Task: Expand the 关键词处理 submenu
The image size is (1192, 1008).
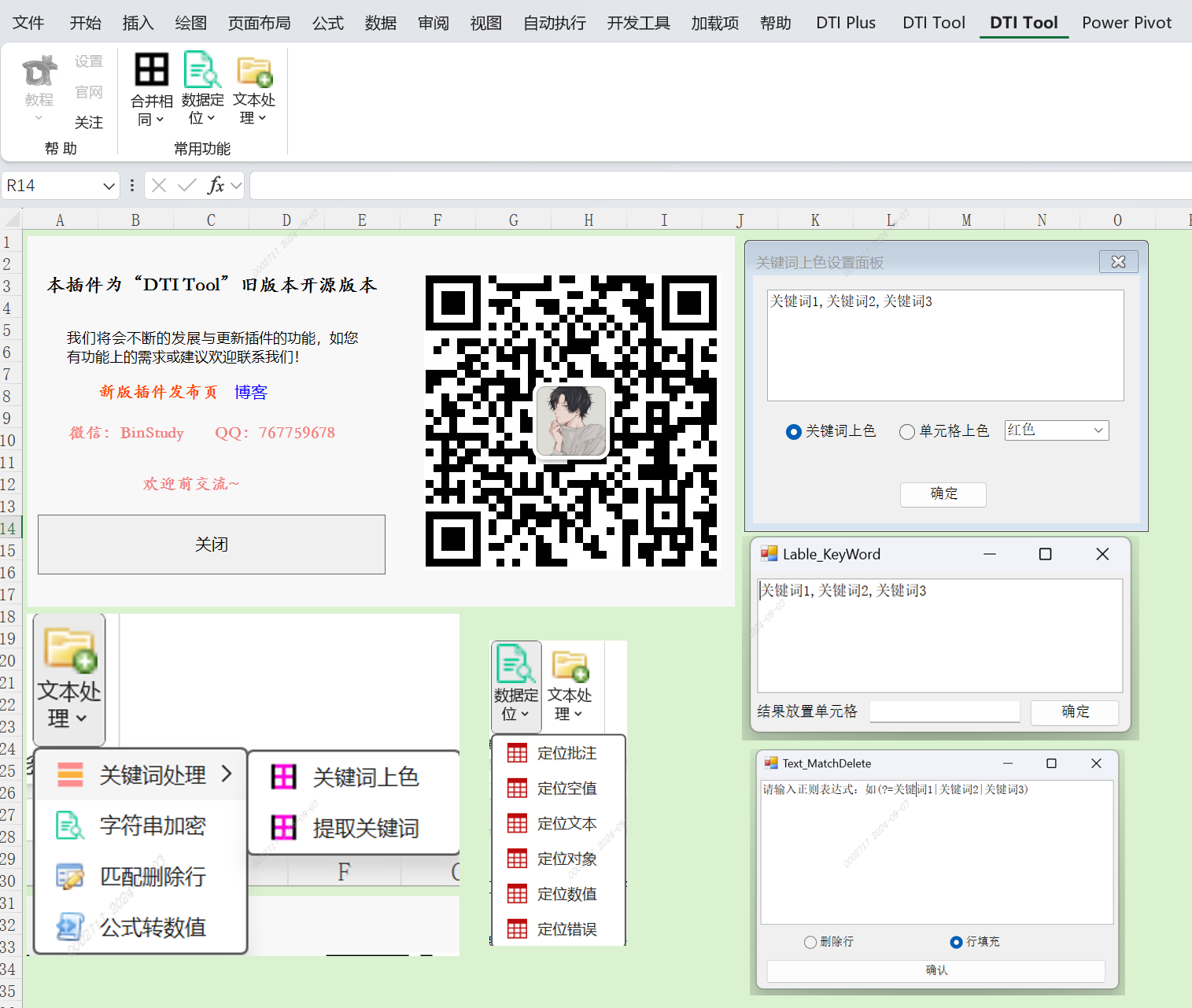Action: click(x=227, y=774)
